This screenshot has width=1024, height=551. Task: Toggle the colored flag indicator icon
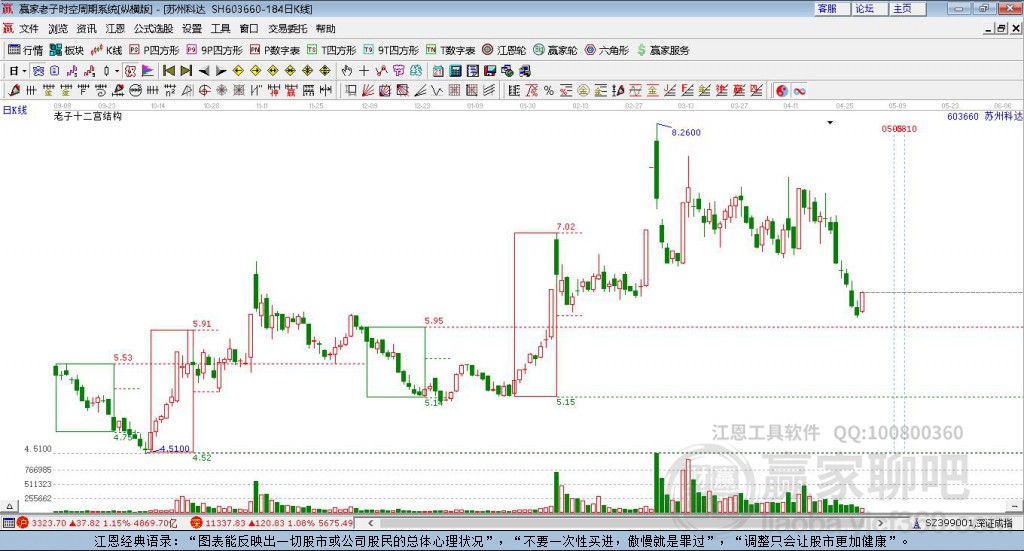[148, 71]
